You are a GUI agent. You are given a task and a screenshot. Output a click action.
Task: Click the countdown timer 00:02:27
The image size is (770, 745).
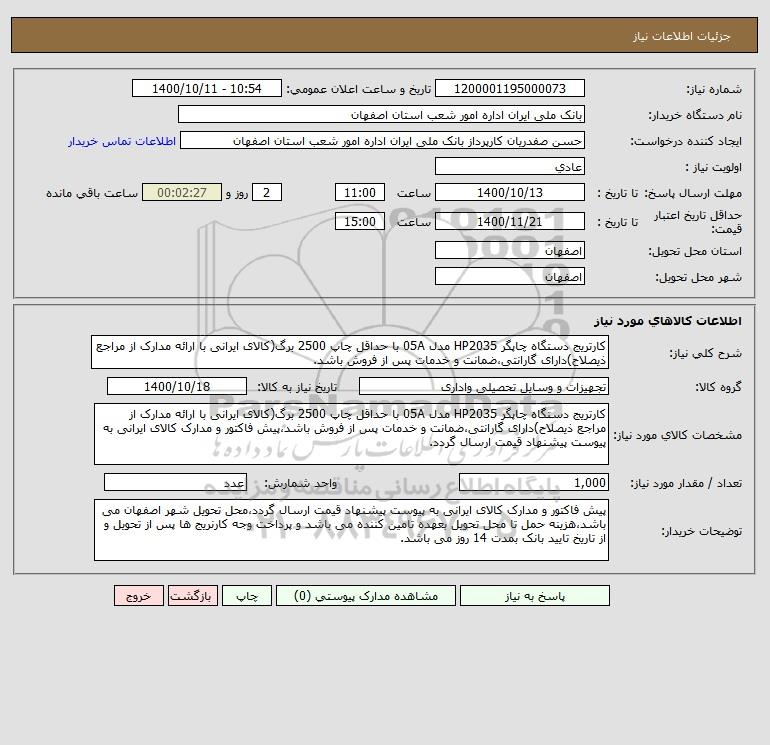(182, 193)
